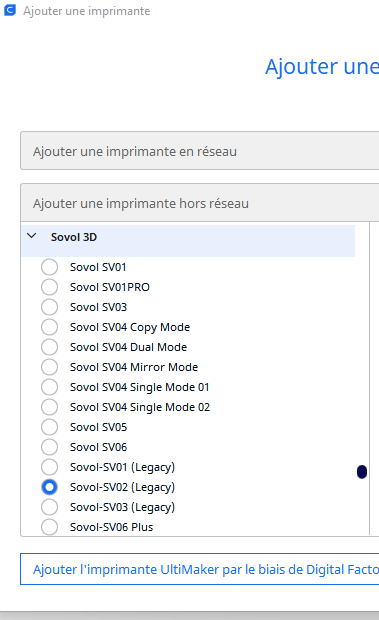This screenshot has height=620, width=379.
Task: Select the Sovol SV06 radio button
Action: 49,447
